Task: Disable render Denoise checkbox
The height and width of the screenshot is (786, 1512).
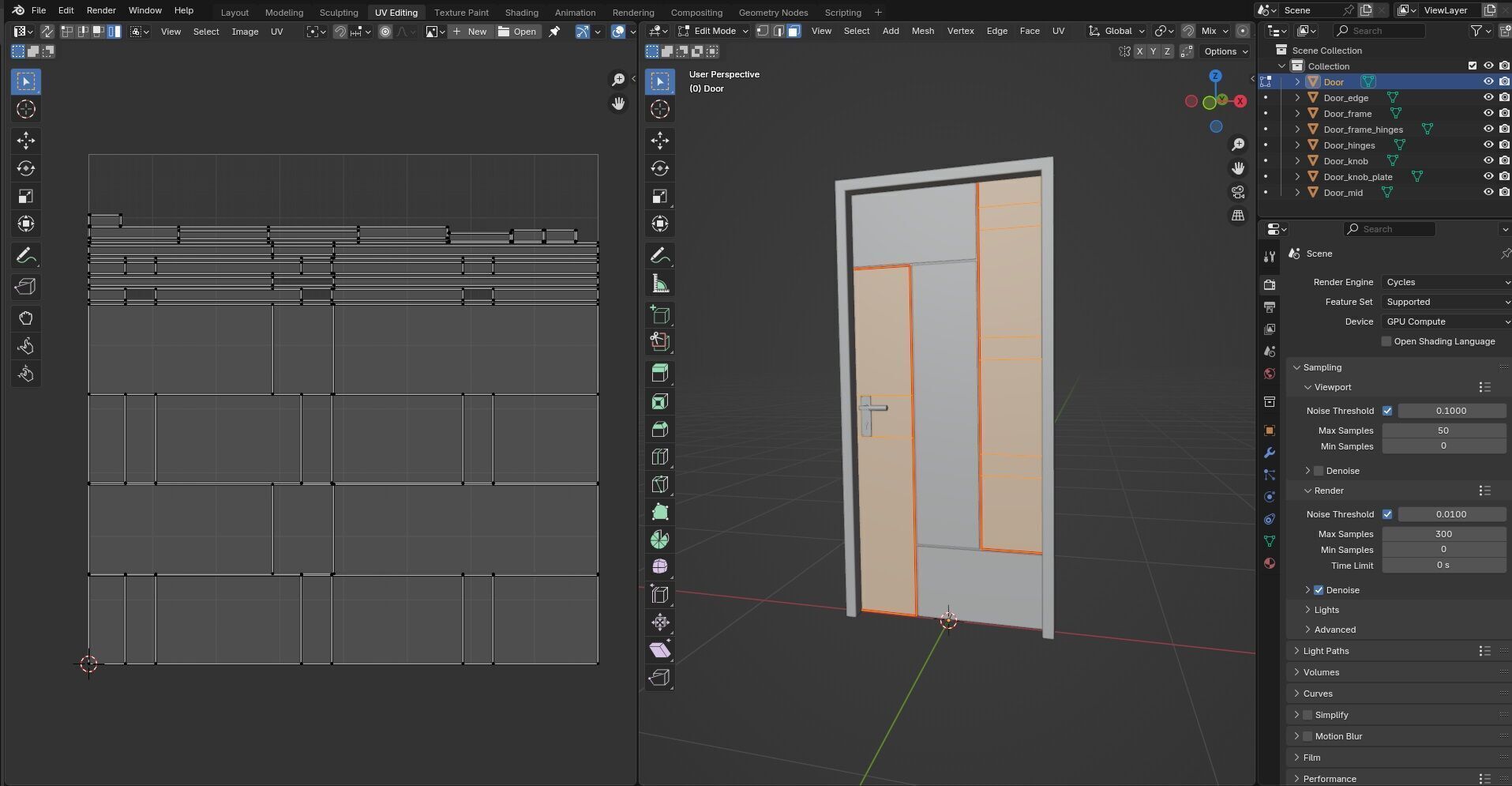Action: (1319, 590)
